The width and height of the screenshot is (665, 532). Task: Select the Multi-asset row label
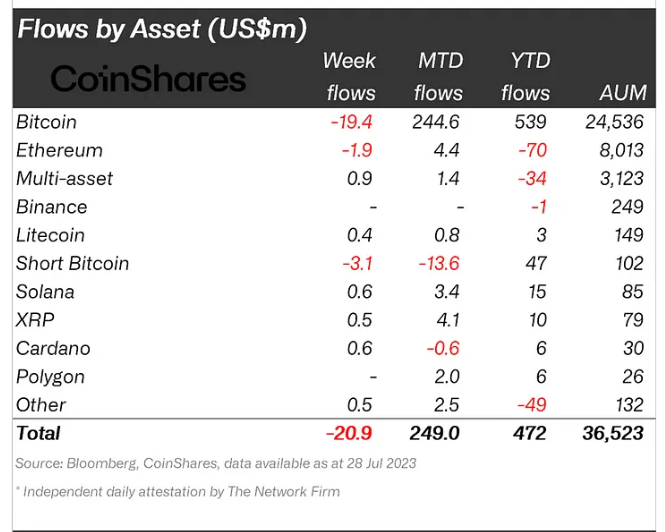pos(65,178)
